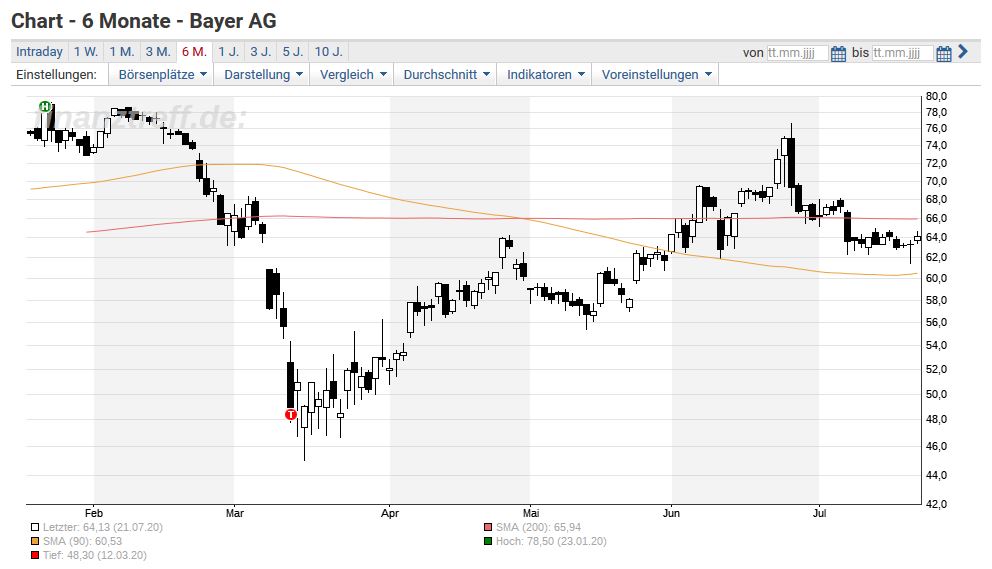Select the 3 M. time range tab

[158, 52]
